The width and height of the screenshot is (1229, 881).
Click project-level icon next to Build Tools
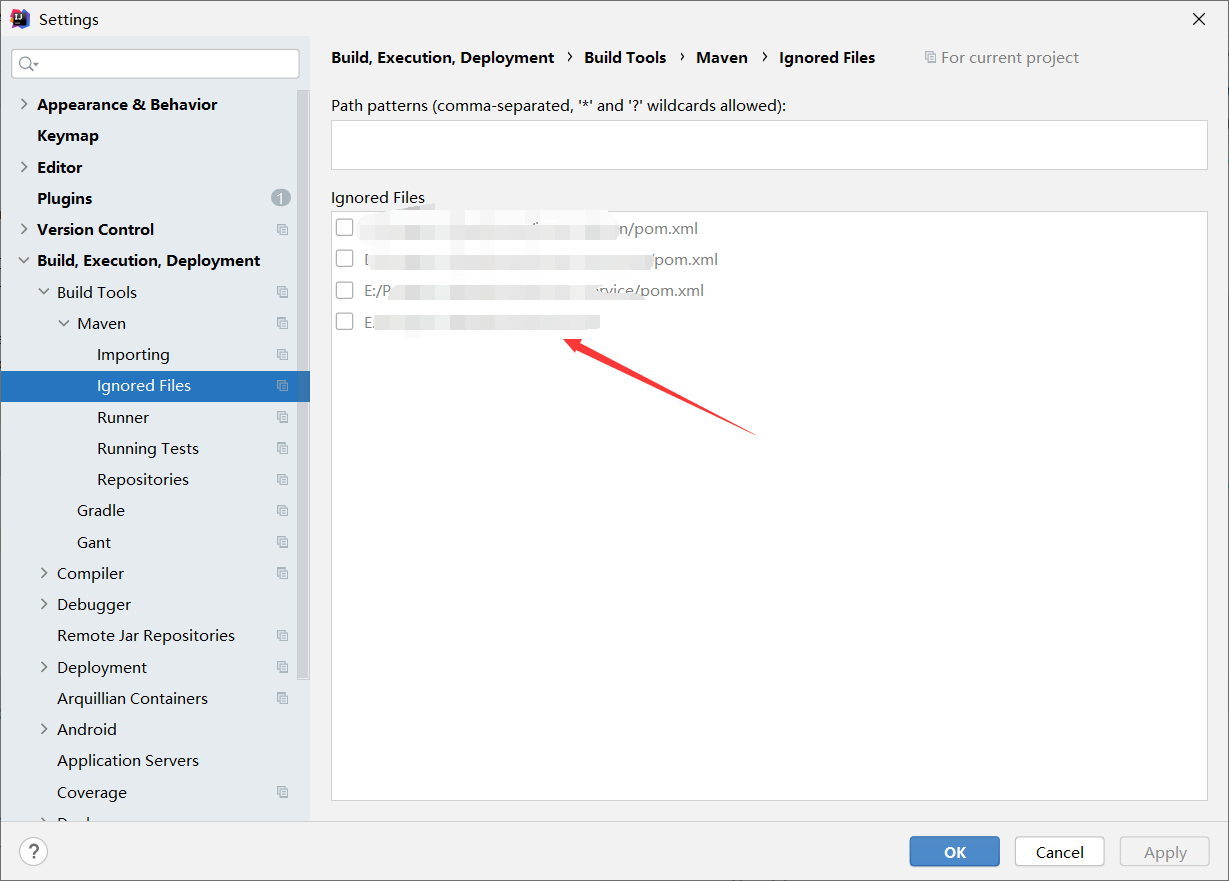pos(282,292)
